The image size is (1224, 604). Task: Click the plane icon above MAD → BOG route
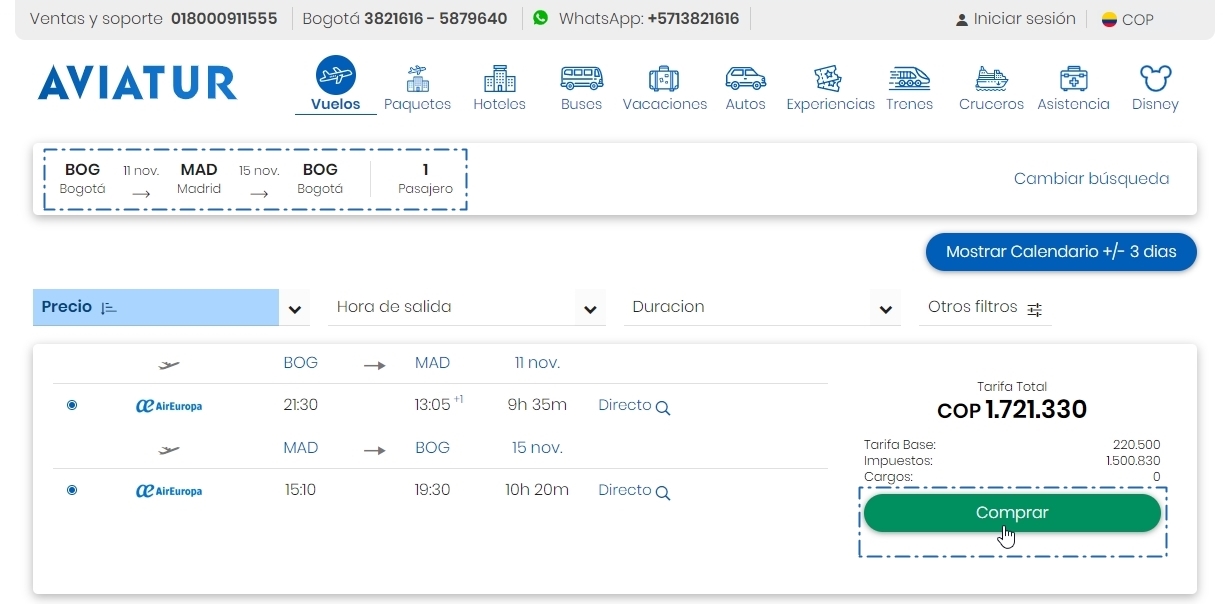point(169,450)
